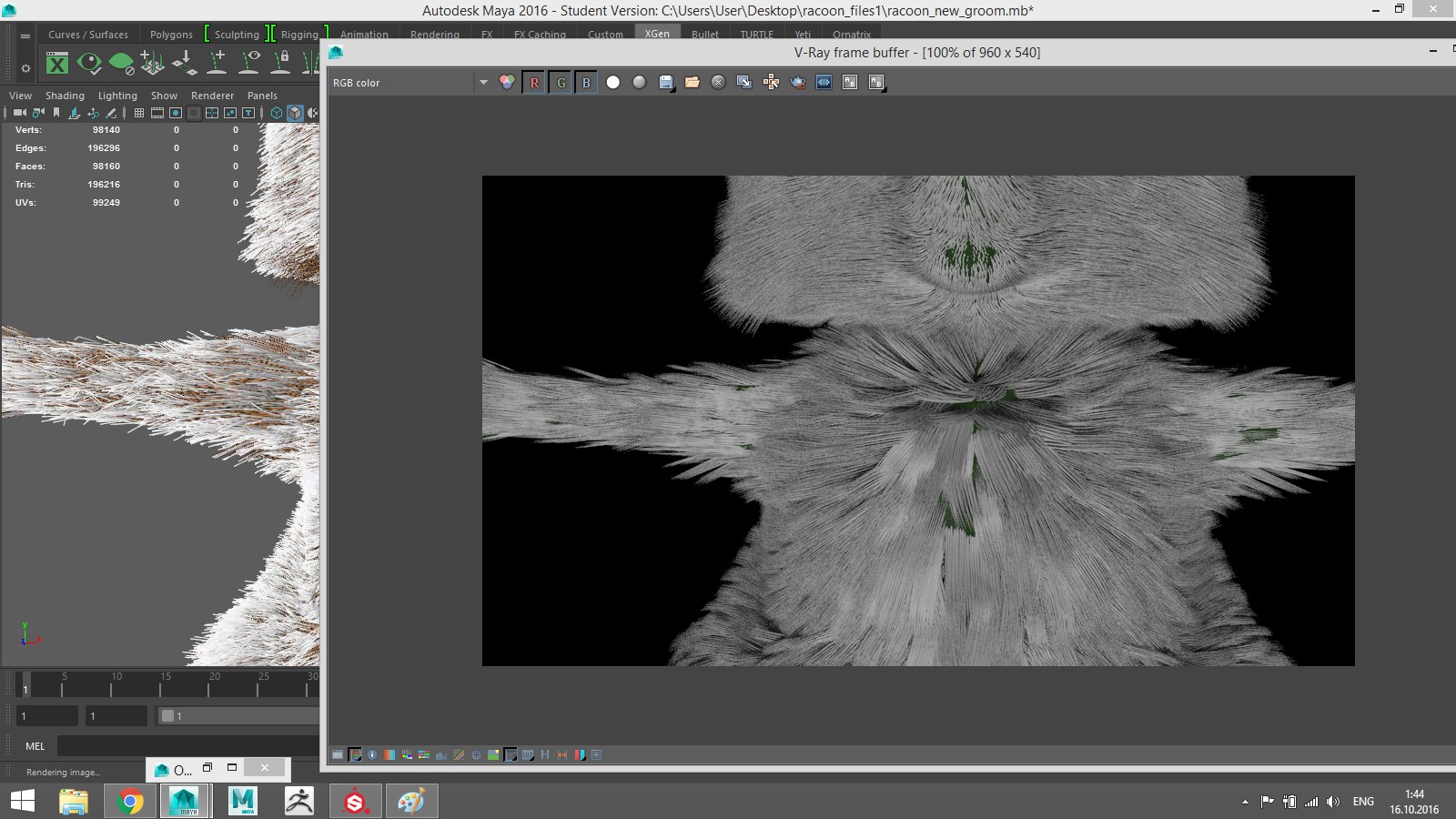This screenshot has width=1456, height=819.
Task: Open Google Chrome from the taskbar
Action: pyautogui.click(x=130, y=802)
